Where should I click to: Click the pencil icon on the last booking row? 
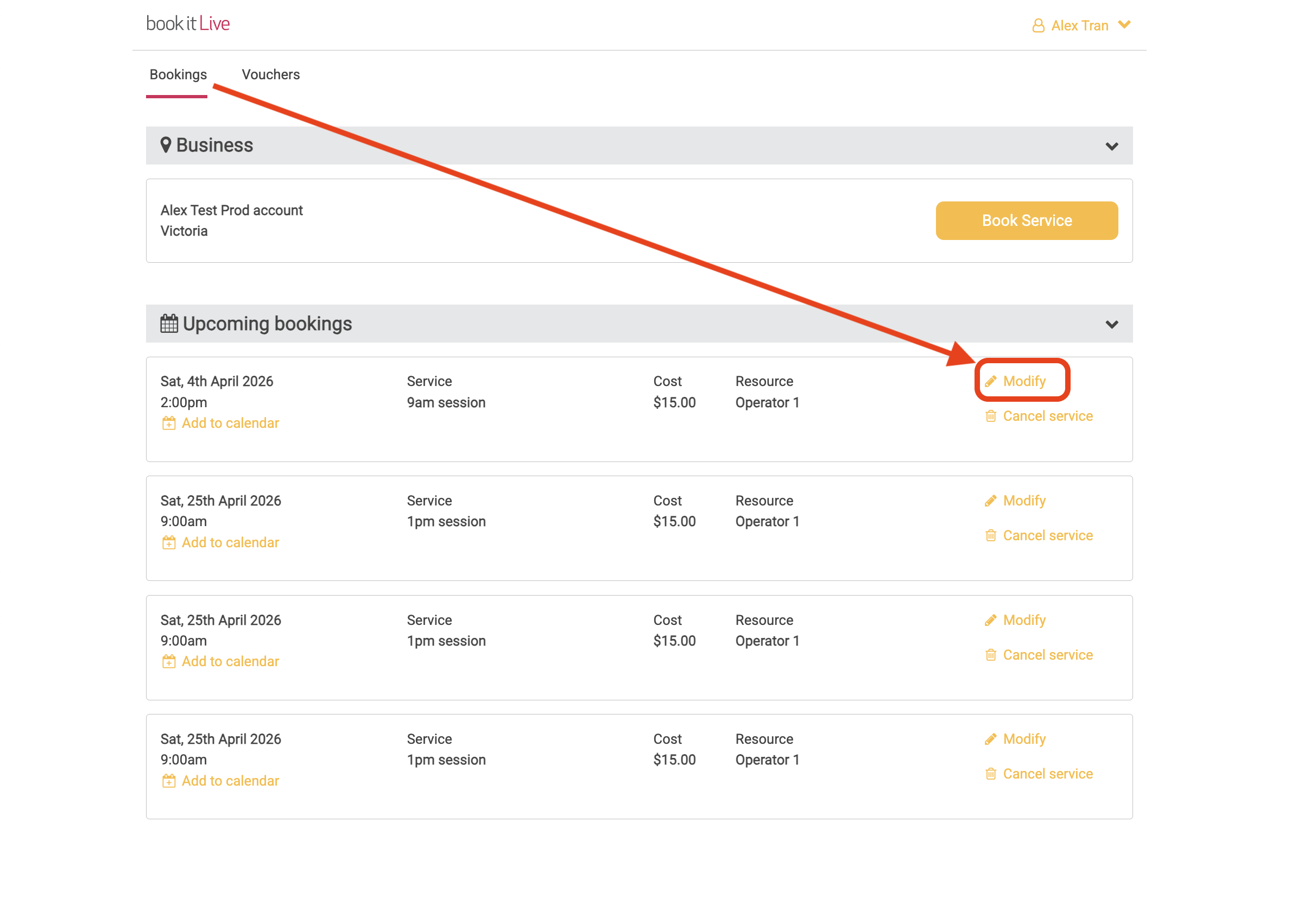(990, 739)
